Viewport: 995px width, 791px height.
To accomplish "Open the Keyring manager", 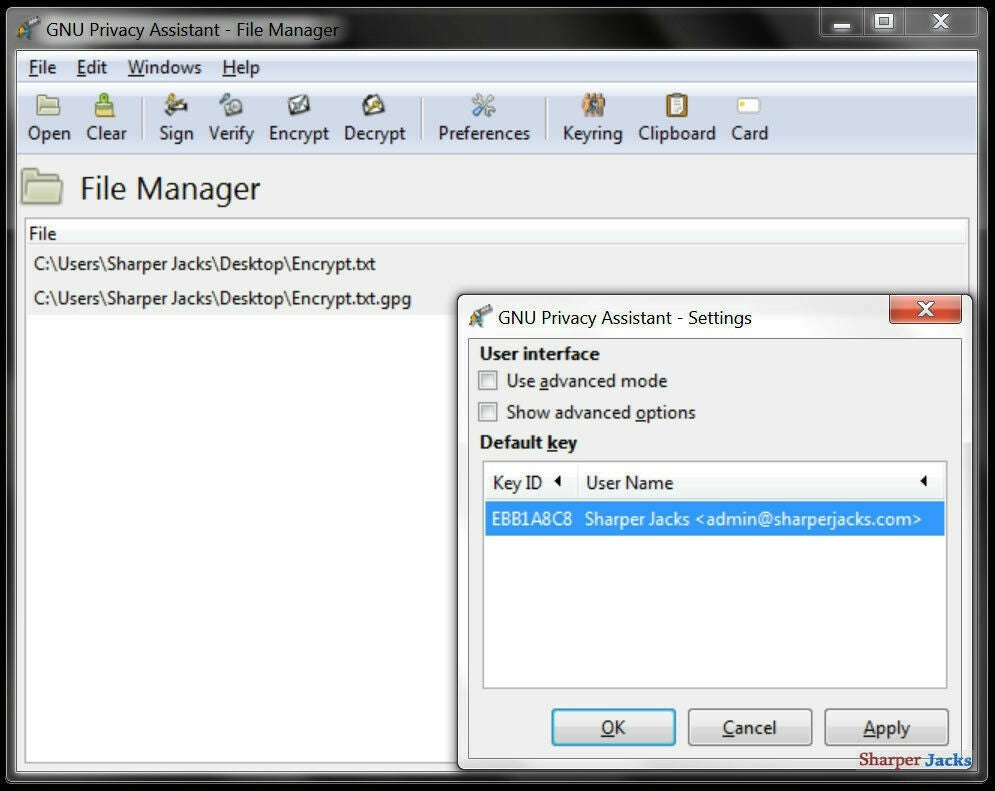I will click(591, 115).
